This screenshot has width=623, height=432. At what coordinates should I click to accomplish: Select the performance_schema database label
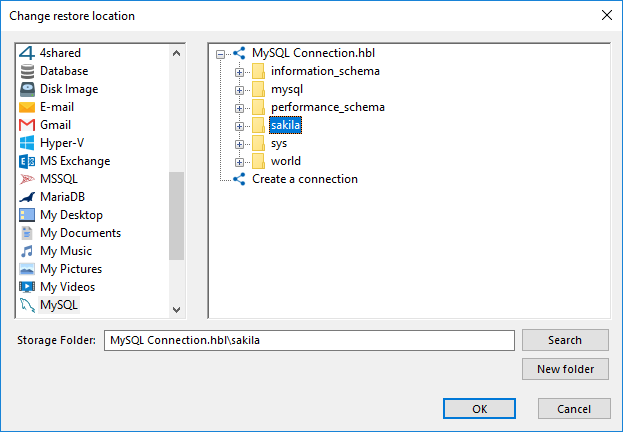pos(328,107)
